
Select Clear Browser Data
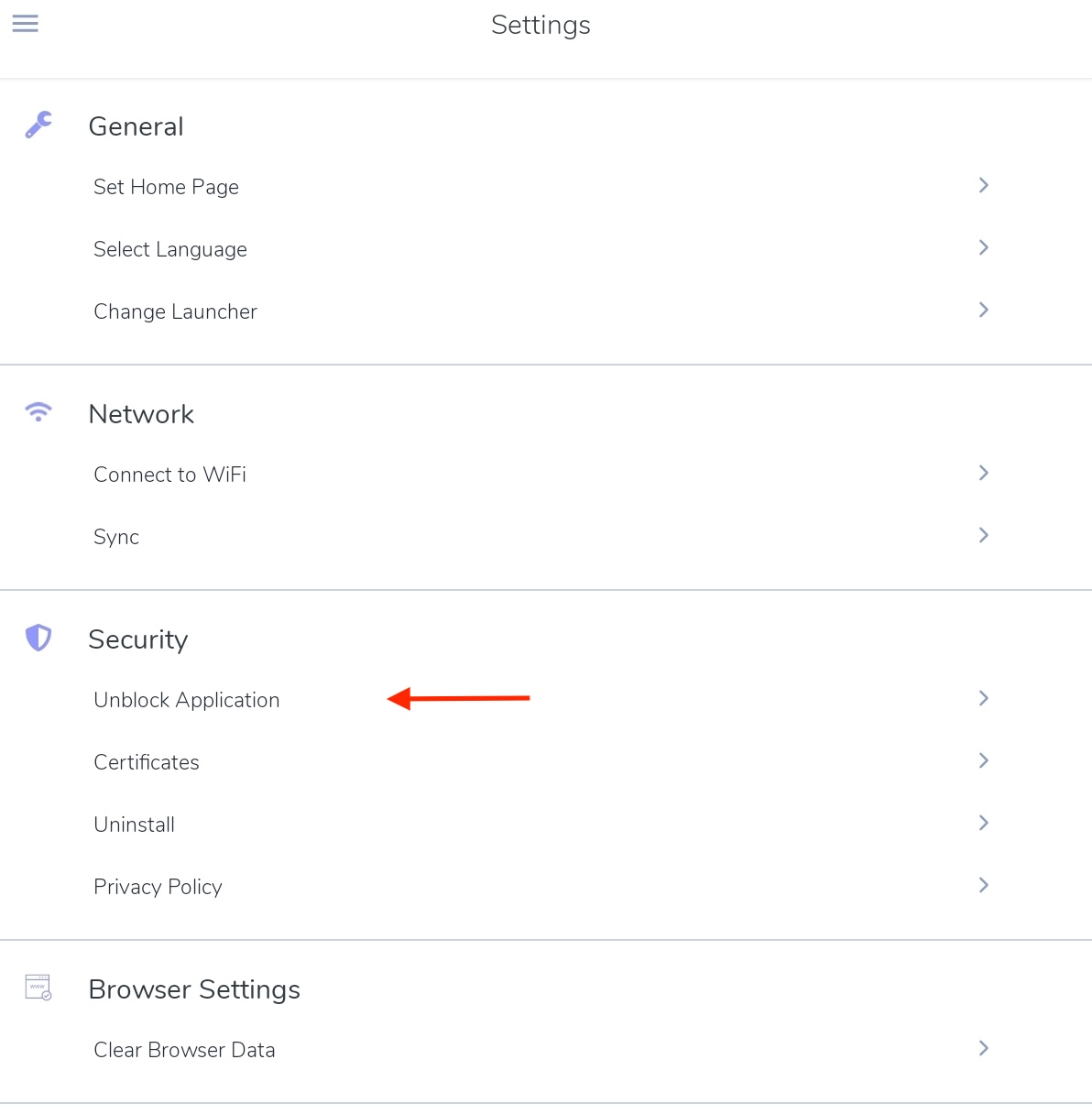[546, 1050]
